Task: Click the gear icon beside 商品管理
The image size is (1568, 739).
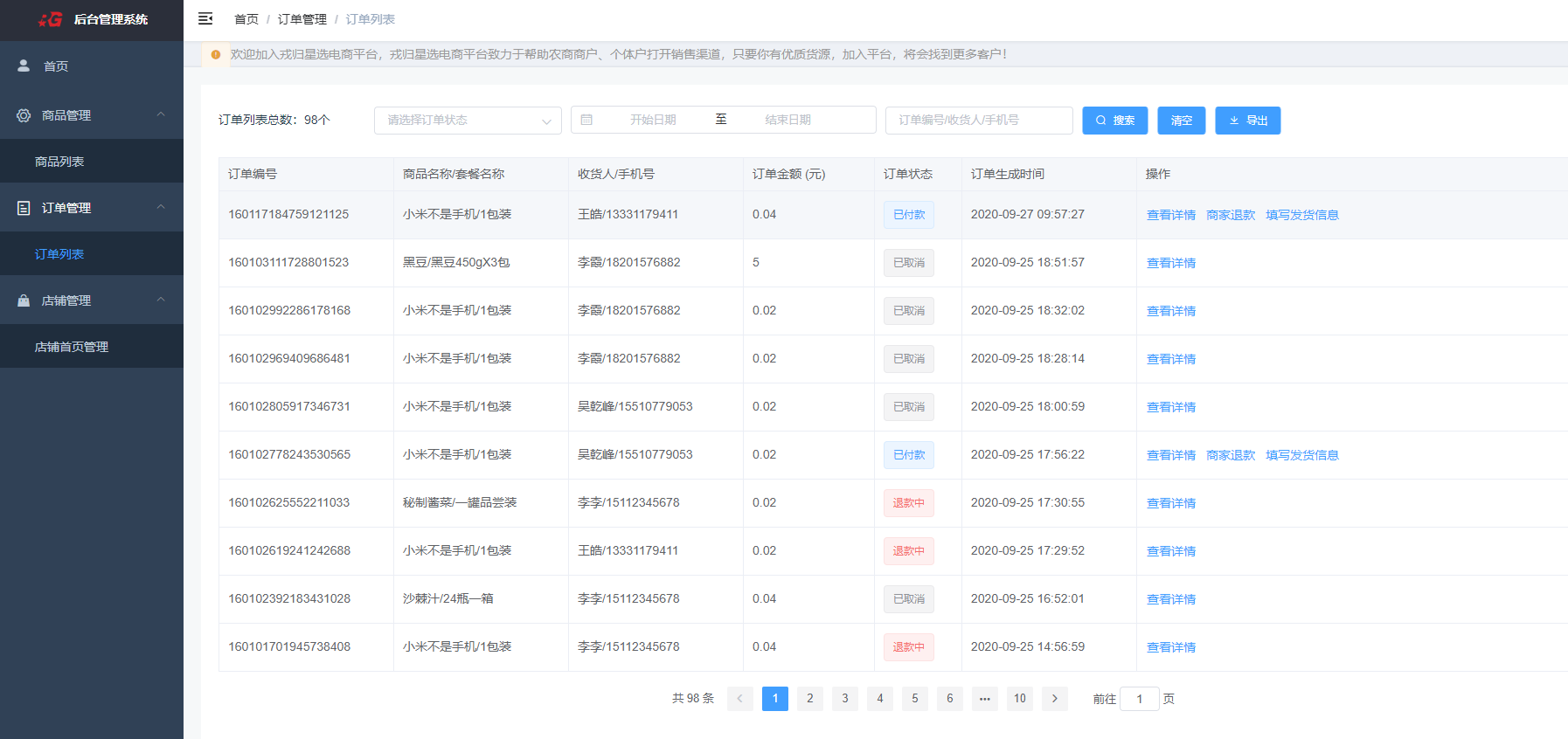Action: pos(24,115)
